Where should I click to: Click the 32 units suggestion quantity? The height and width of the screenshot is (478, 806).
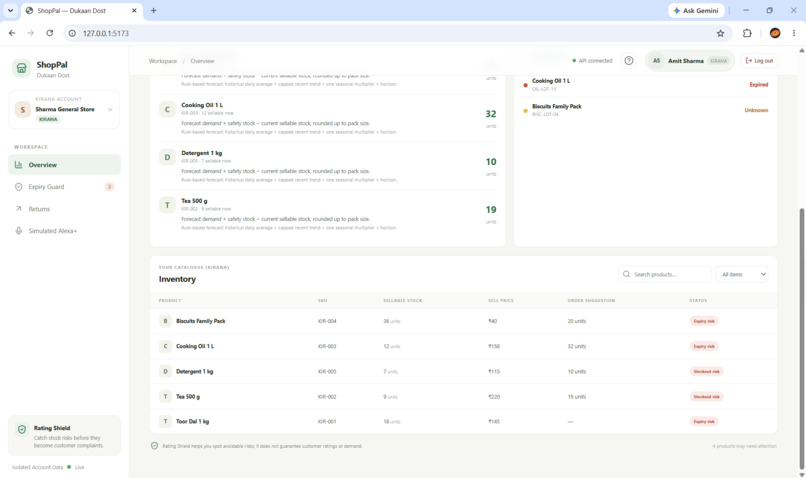tap(491, 114)
